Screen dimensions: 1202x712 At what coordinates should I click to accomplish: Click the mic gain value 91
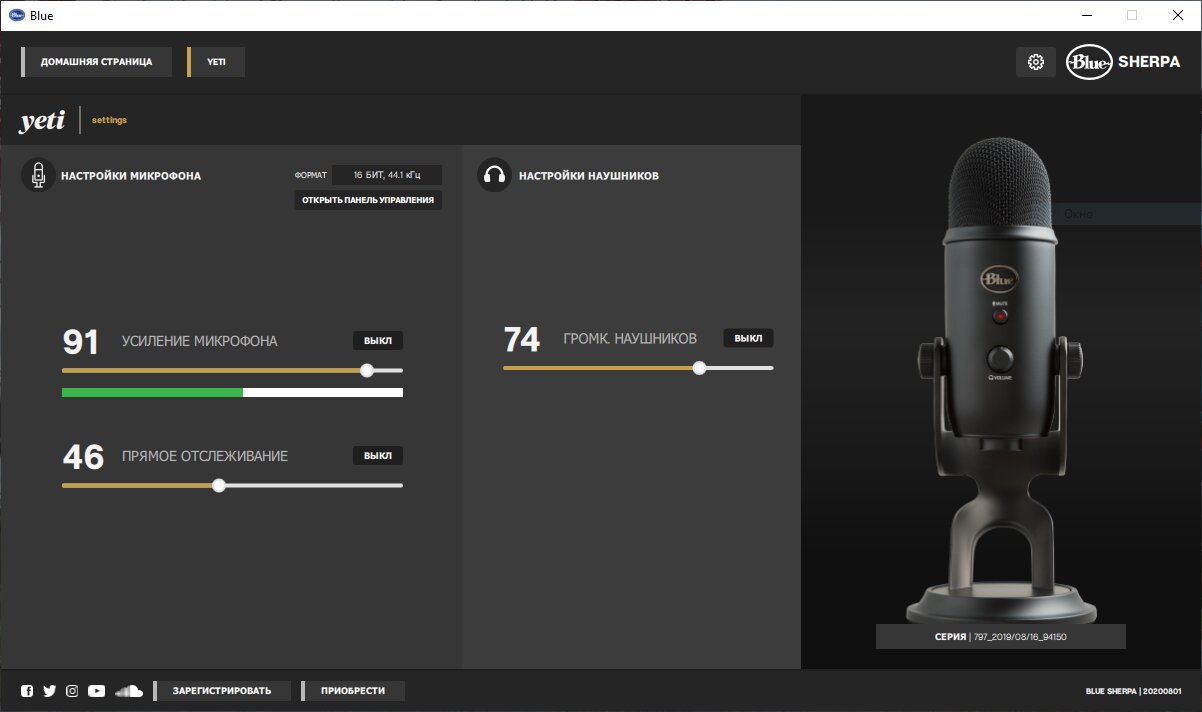81,342
